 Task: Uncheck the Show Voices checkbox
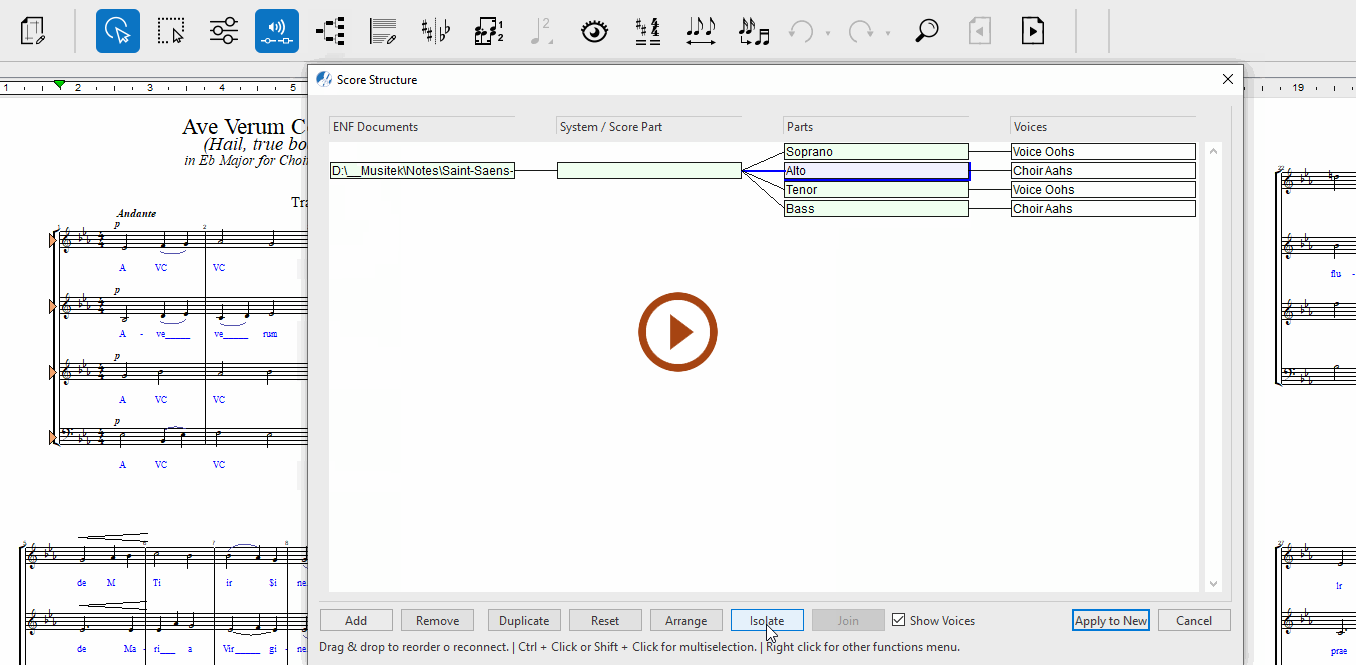[898, 620]
